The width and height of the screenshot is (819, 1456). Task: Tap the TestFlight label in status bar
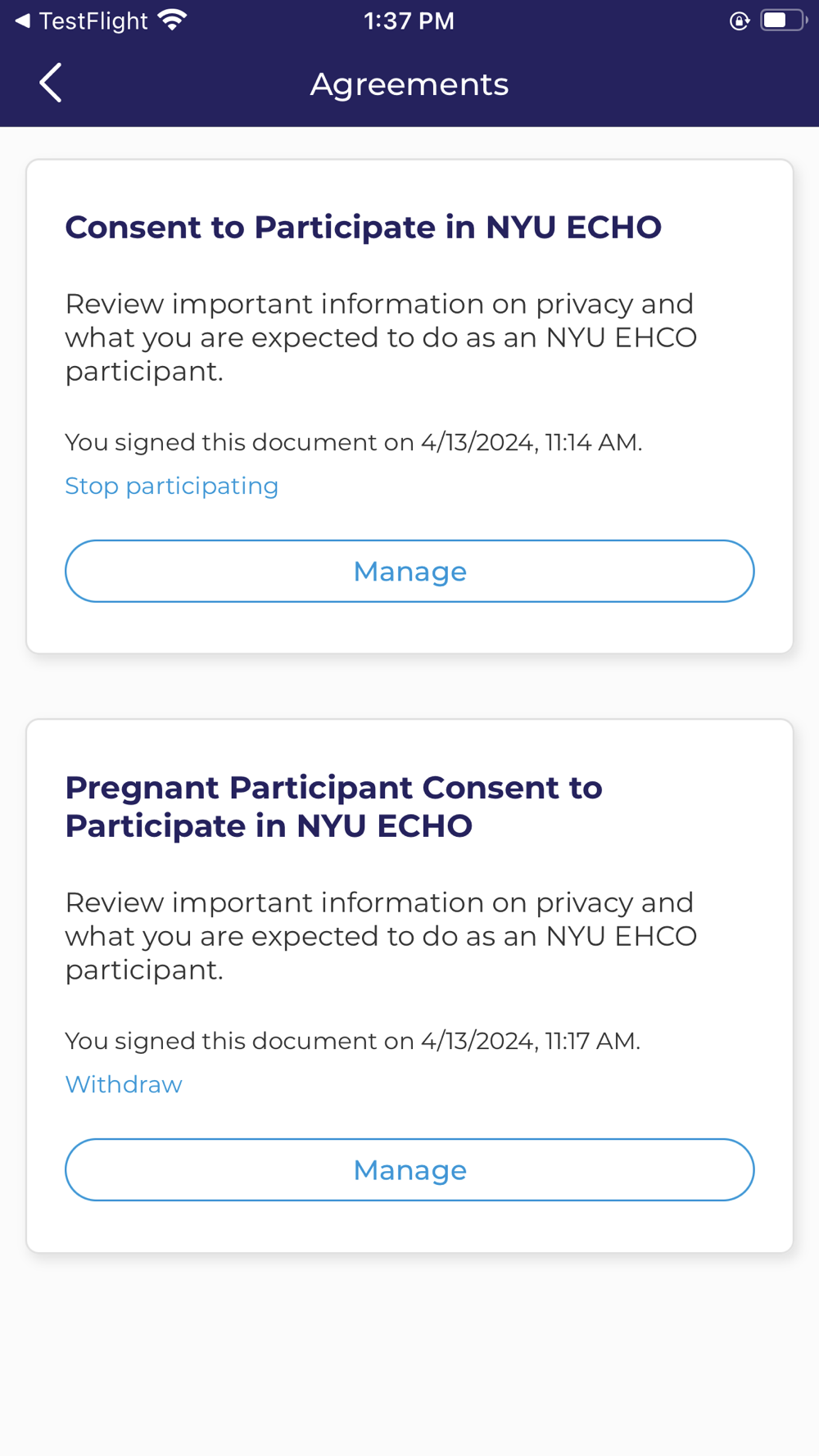93,21
